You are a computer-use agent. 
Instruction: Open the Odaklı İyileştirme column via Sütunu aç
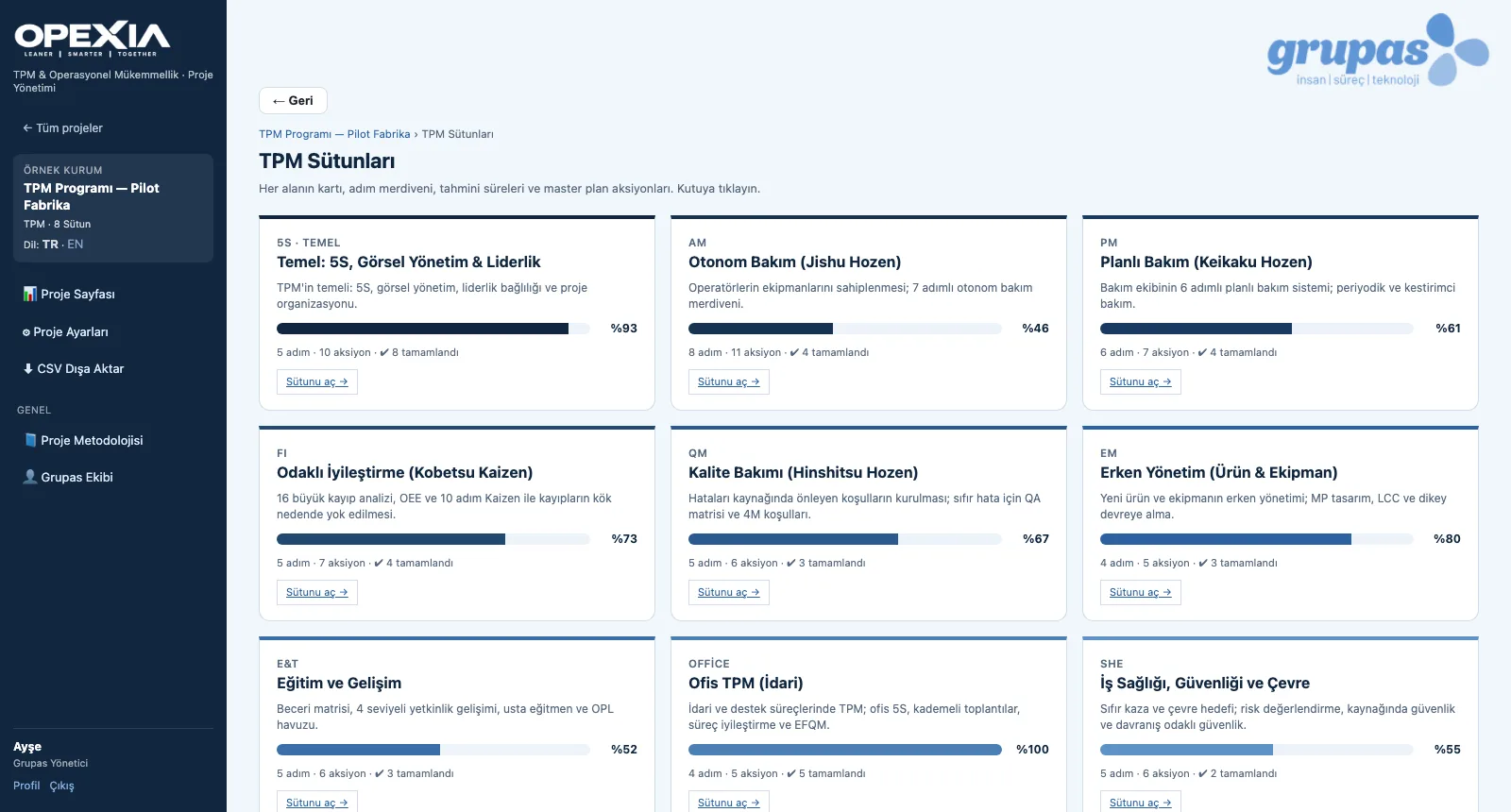(x=317, y=592)
